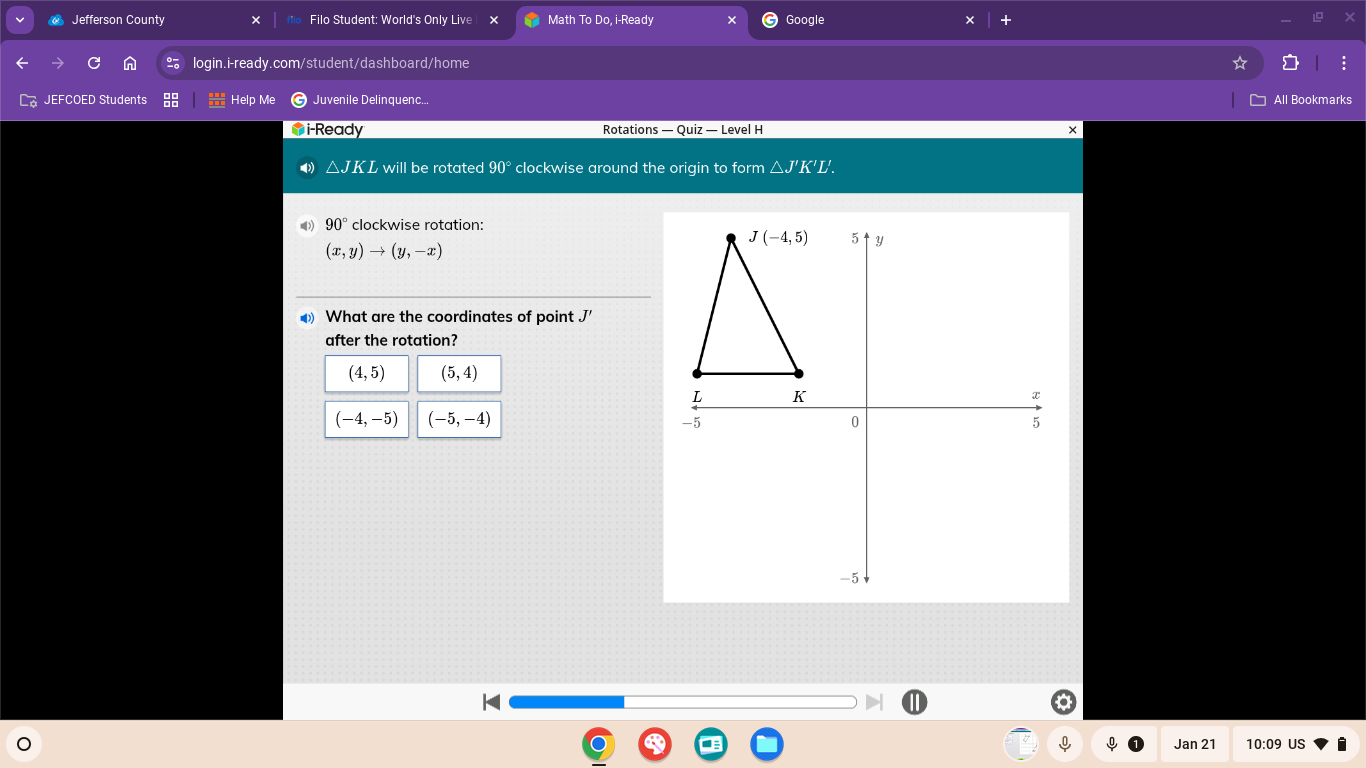Open the Screencast app on the shelf
The height and width of the screenshot is (768, 1366).
710,744
